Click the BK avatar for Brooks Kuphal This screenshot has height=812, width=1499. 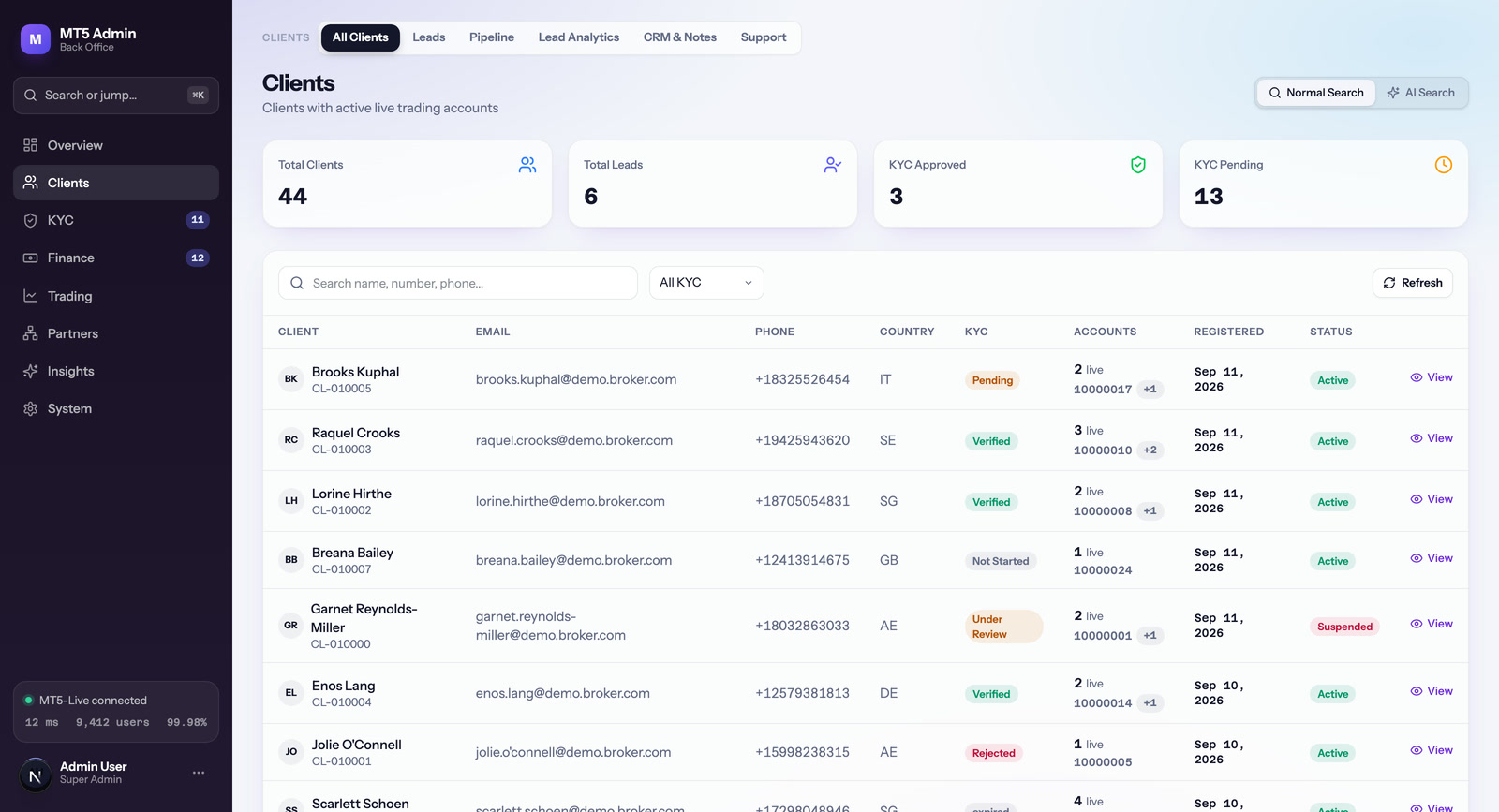291,379
